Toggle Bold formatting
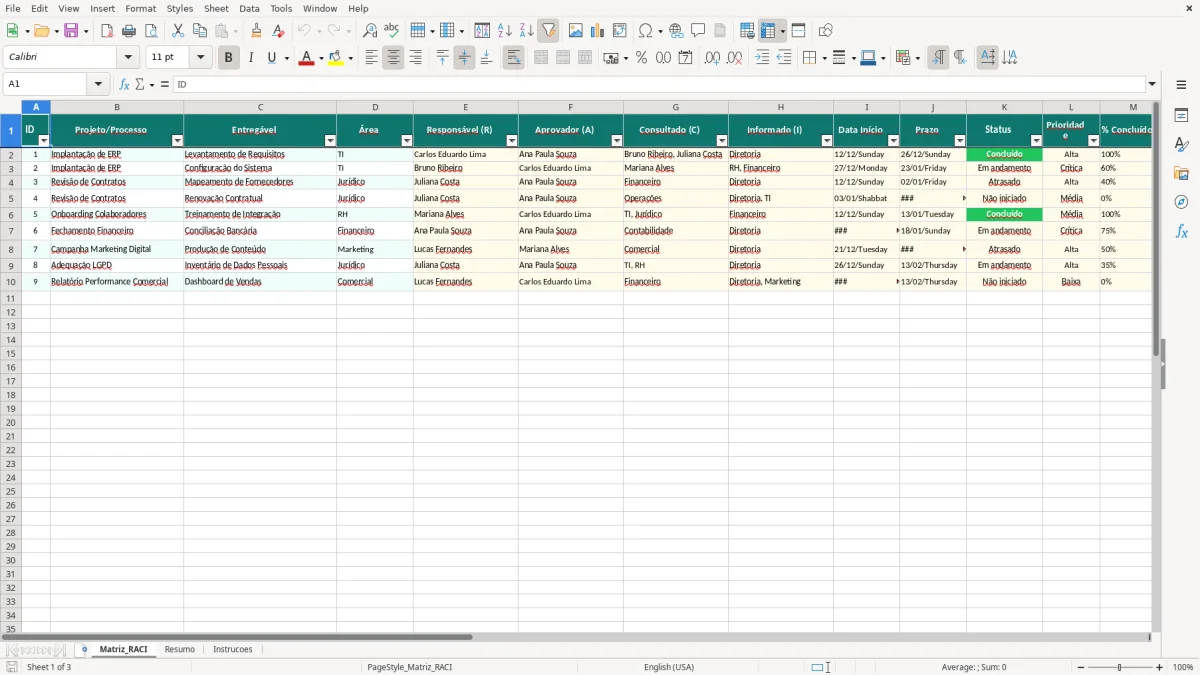 click(x=229, y=58)
